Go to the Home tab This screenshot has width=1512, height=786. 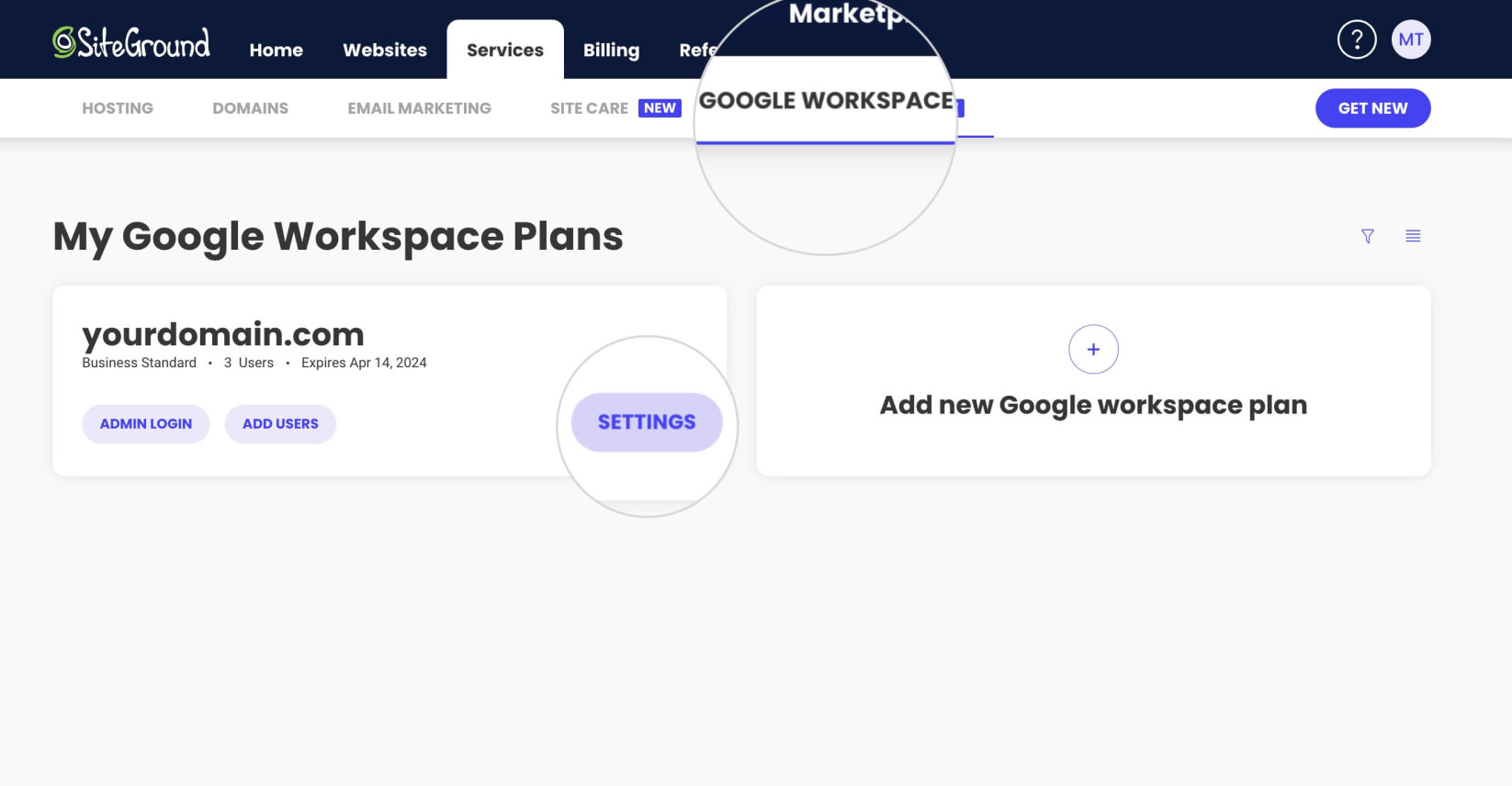pyautogui.click(x=276, y=50)
